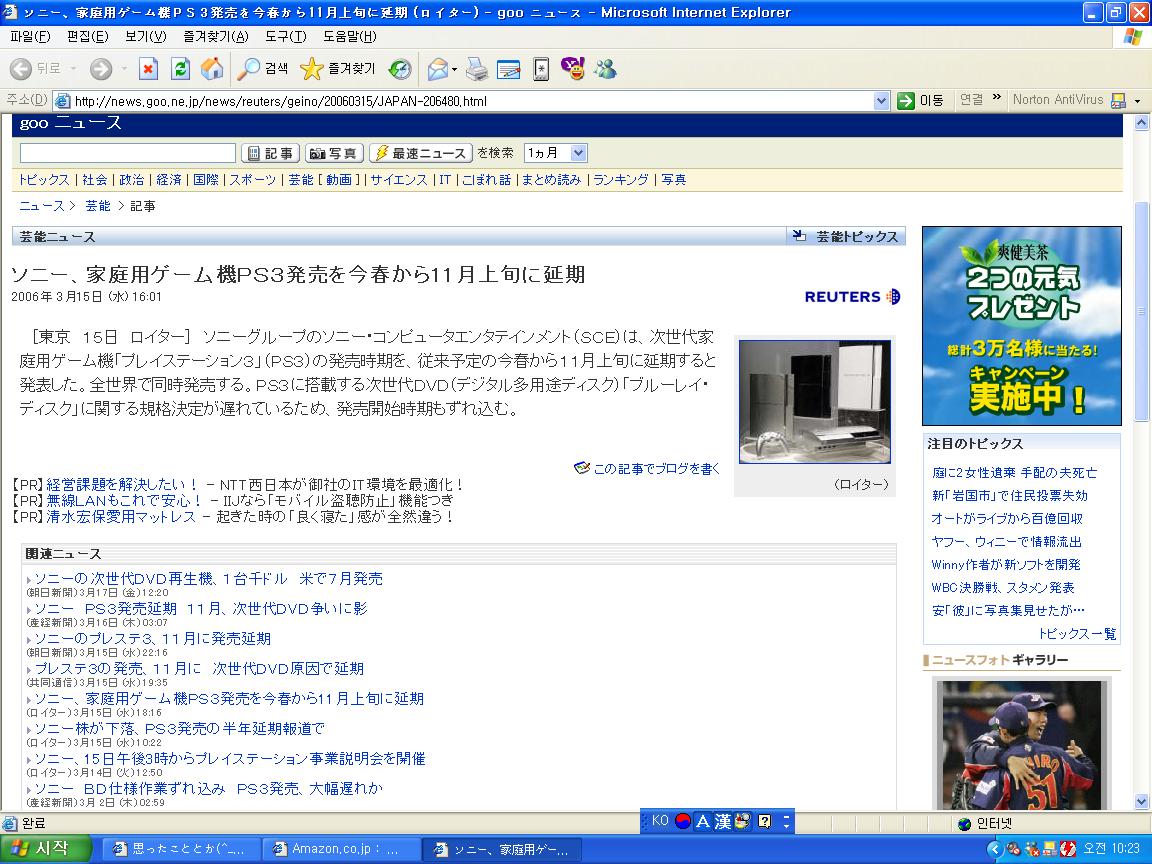Image resolution: width=1152 pixels, height=864 pixels.
Task: Refresh the page using the green arrows icon
Action: tap(180, 69)
